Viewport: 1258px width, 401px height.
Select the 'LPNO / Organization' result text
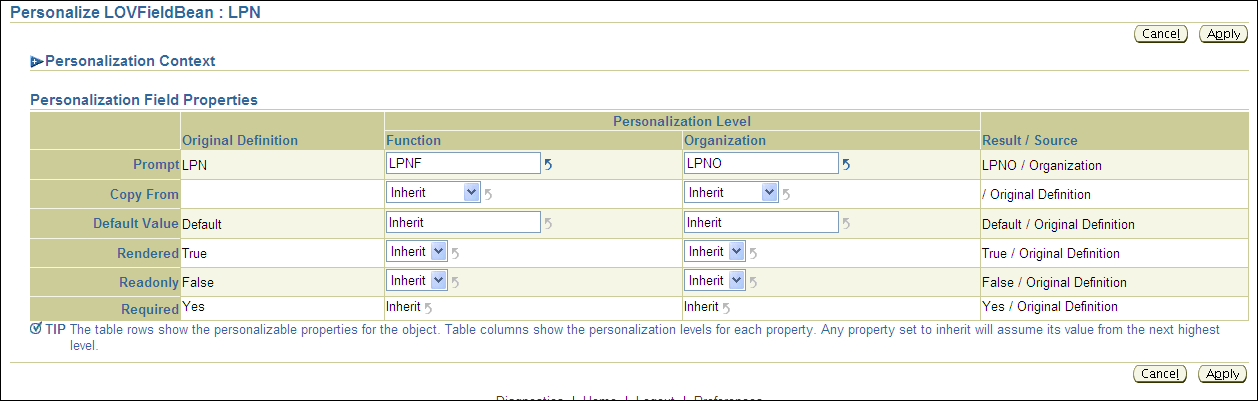click(1043, 166)
